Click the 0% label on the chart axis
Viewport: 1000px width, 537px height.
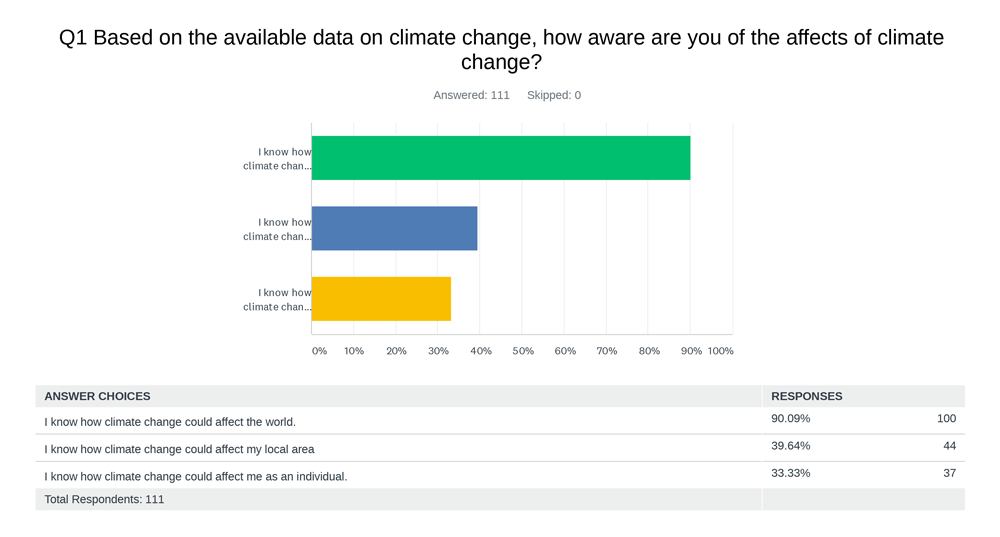coord(319,351)
